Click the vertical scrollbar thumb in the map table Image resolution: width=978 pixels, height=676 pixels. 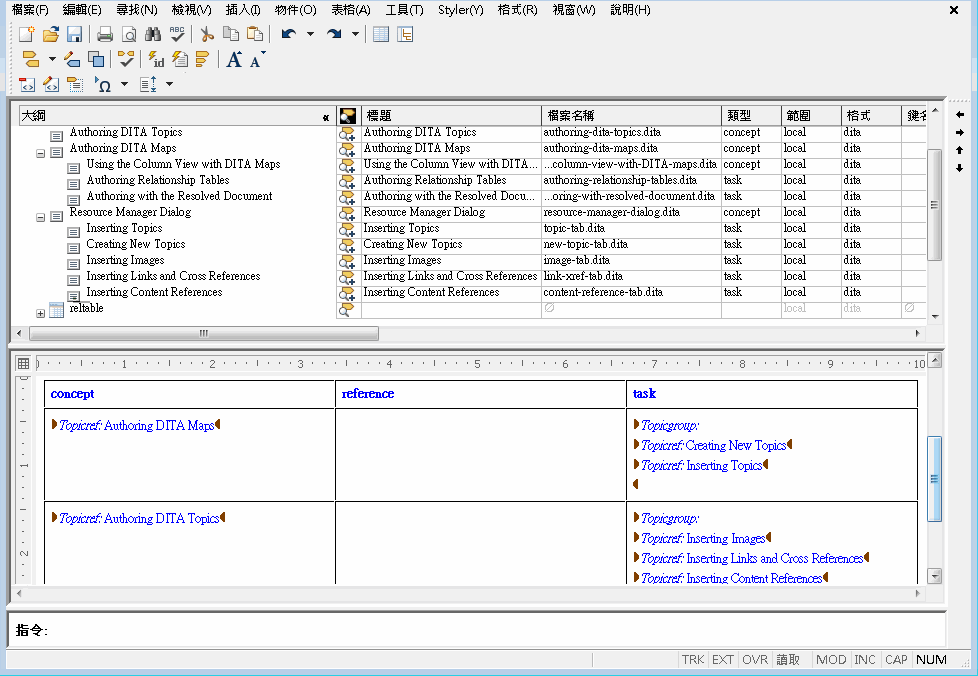click(x=934, y=205)
